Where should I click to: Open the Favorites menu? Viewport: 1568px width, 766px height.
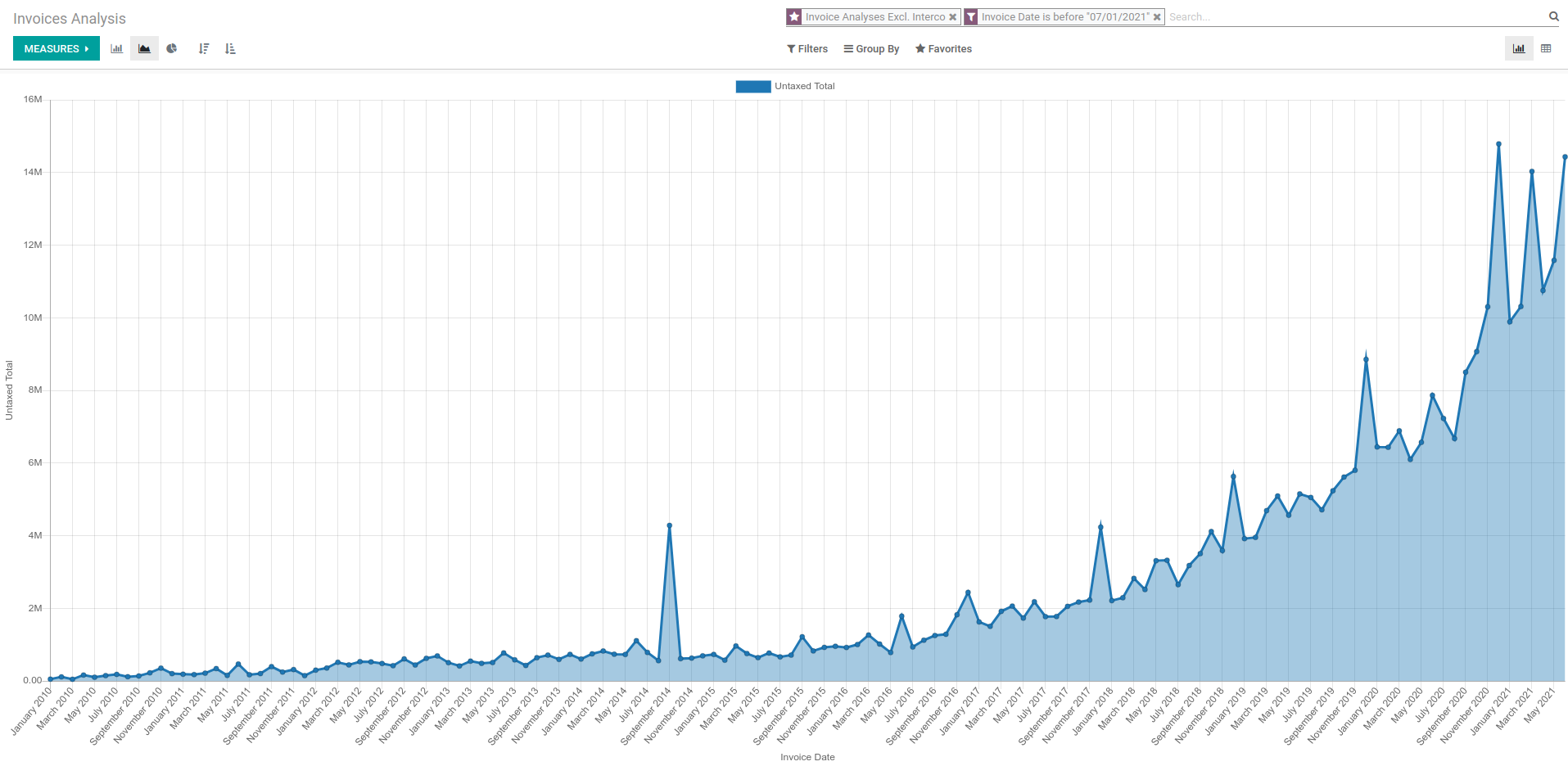point(943,49)
